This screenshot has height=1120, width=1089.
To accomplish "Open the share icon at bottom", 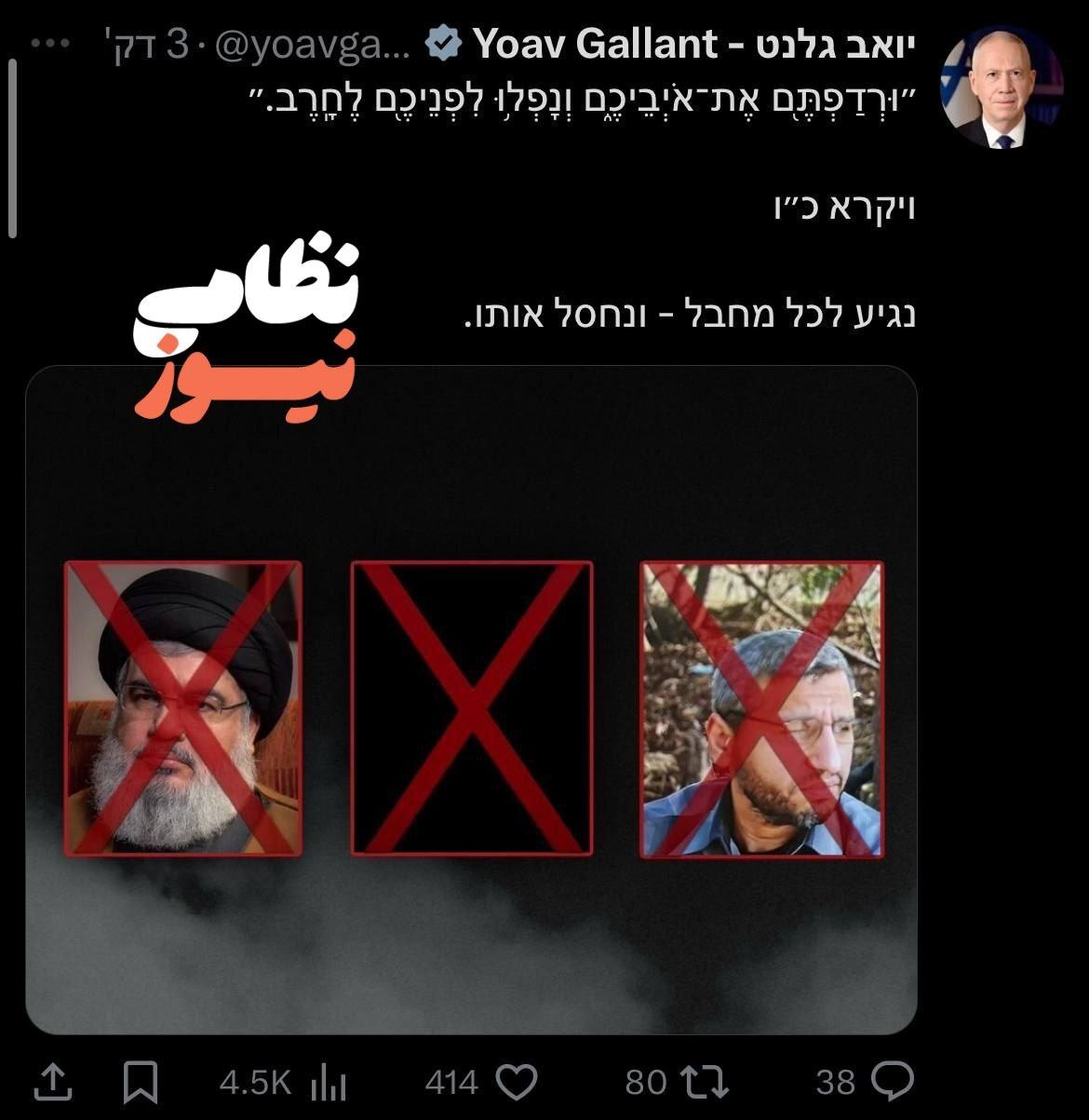I will pos(53,1084).
